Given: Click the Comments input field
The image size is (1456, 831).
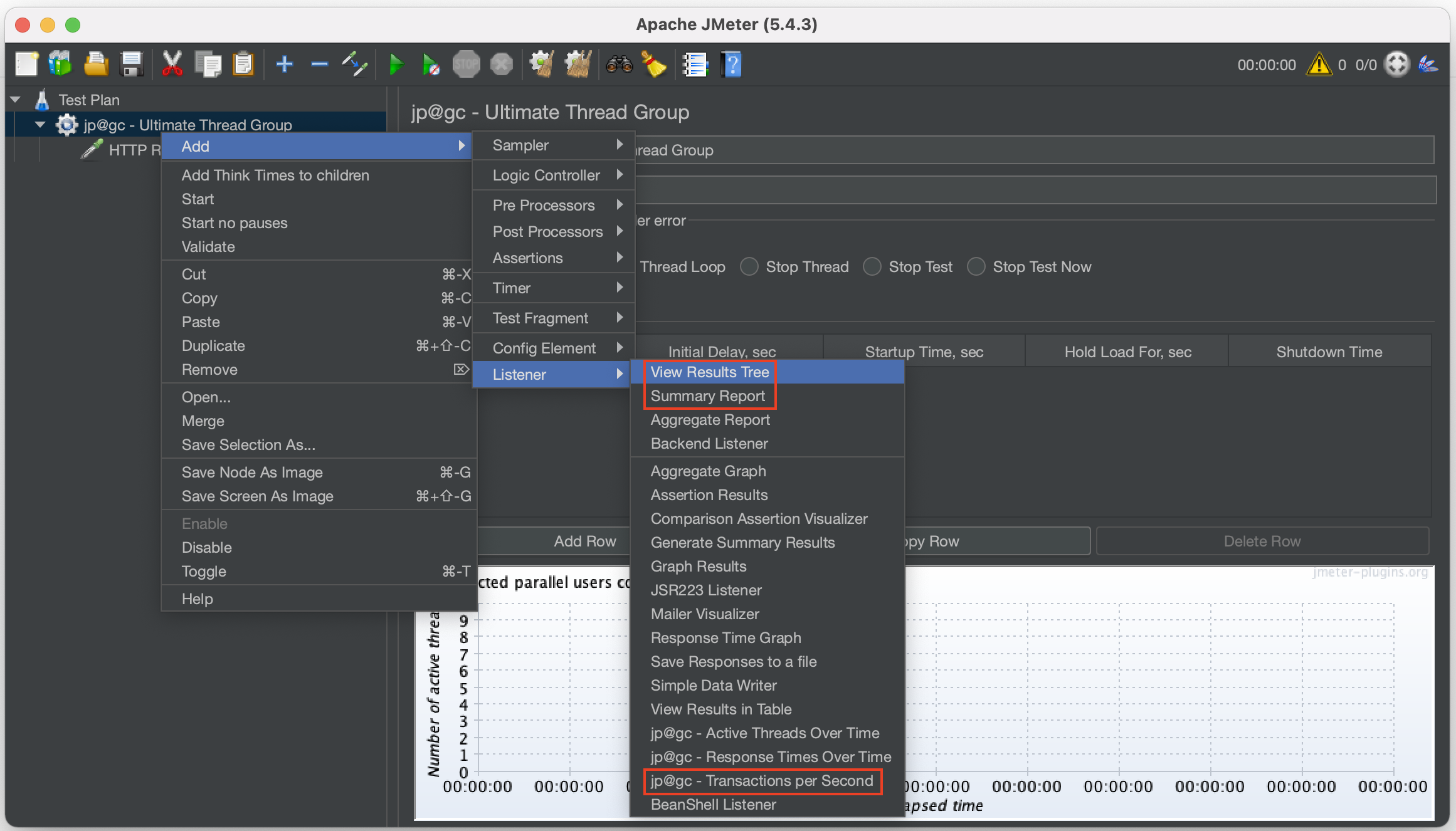Looking at the screenshot, I should pyautogui.click(x=1035, y=190).
